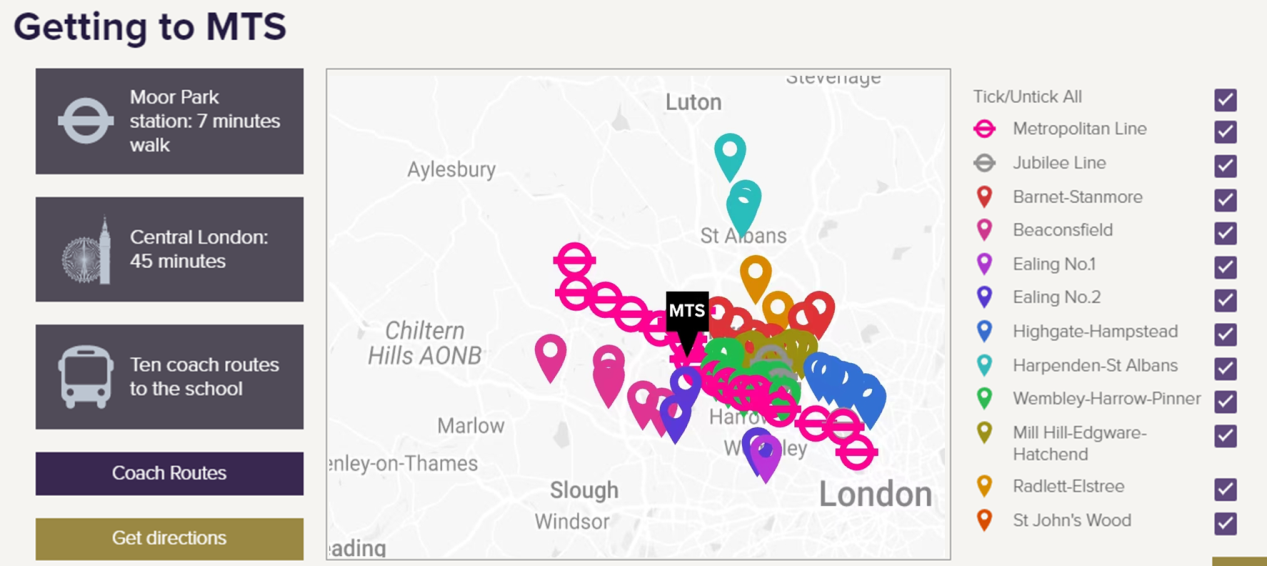Click the Luton label on the map

pyautogui.click(x=693, y=102)
